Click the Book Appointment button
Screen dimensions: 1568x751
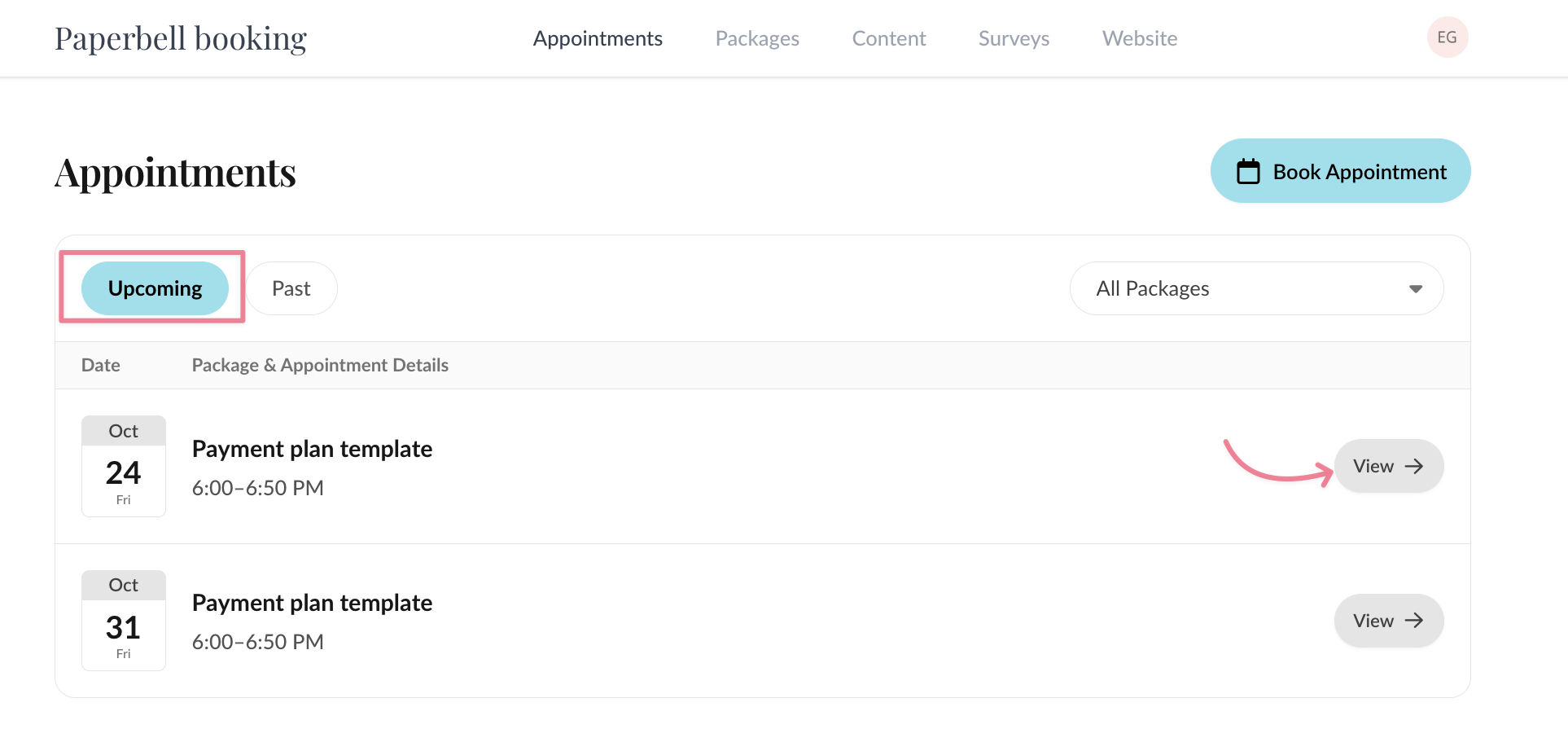tap(1340, 171)
